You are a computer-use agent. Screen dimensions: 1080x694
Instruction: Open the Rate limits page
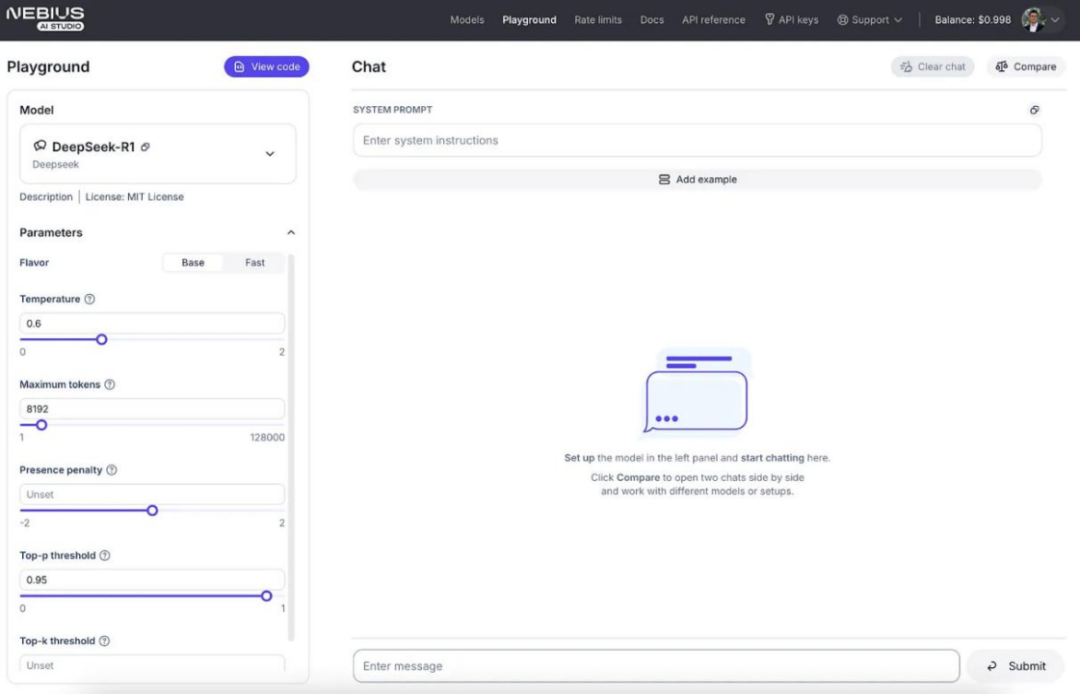coord(598,20)
